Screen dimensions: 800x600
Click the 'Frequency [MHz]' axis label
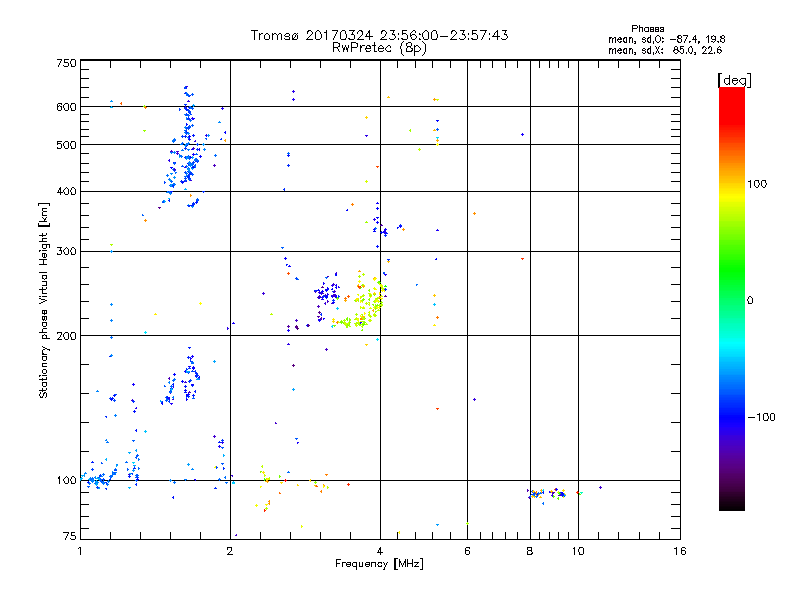379,564
